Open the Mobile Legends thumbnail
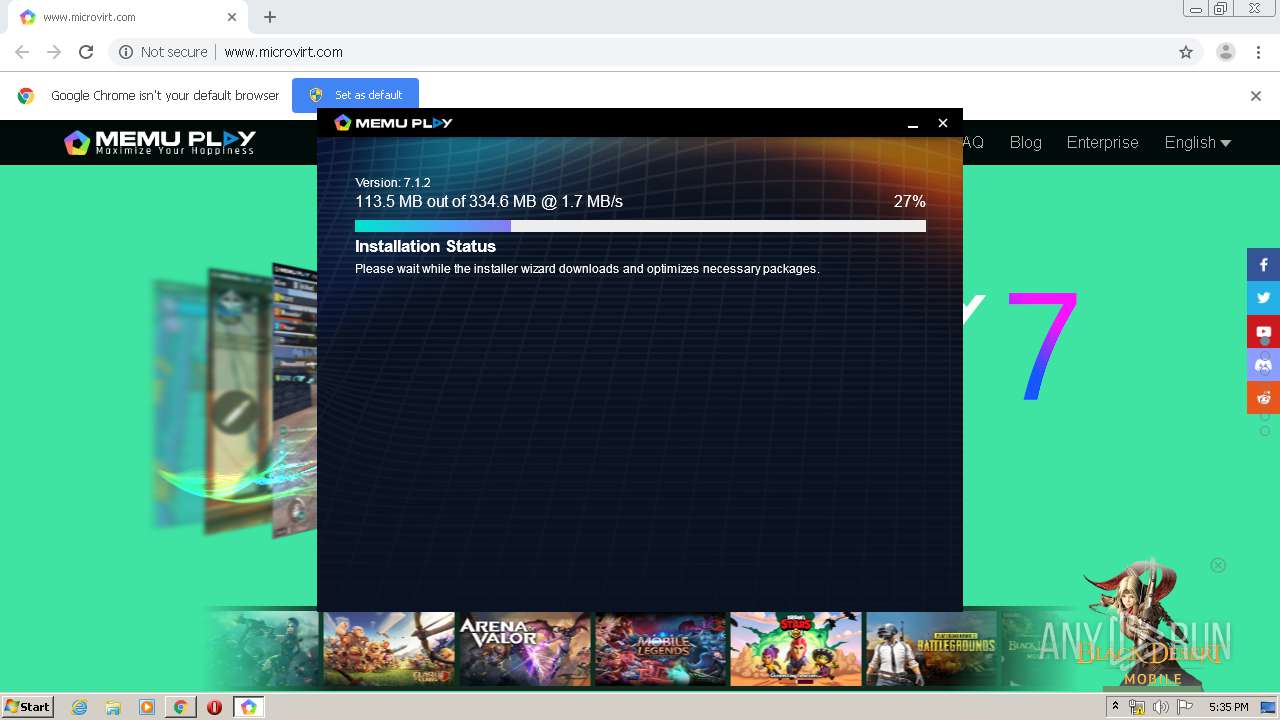The image size is (1280, 720). tap(660, 649)
